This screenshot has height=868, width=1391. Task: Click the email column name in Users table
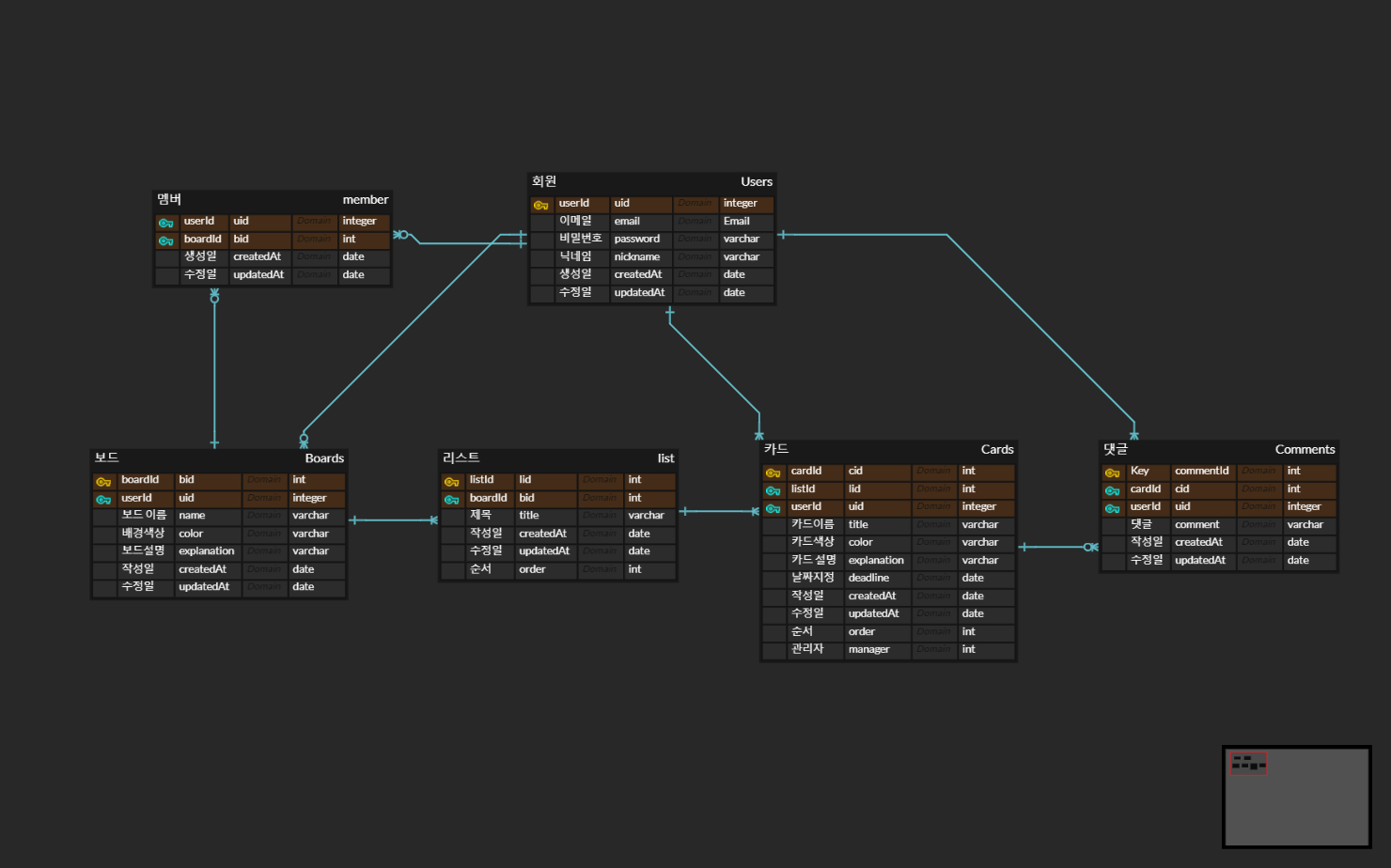click(x=627, y=222)
